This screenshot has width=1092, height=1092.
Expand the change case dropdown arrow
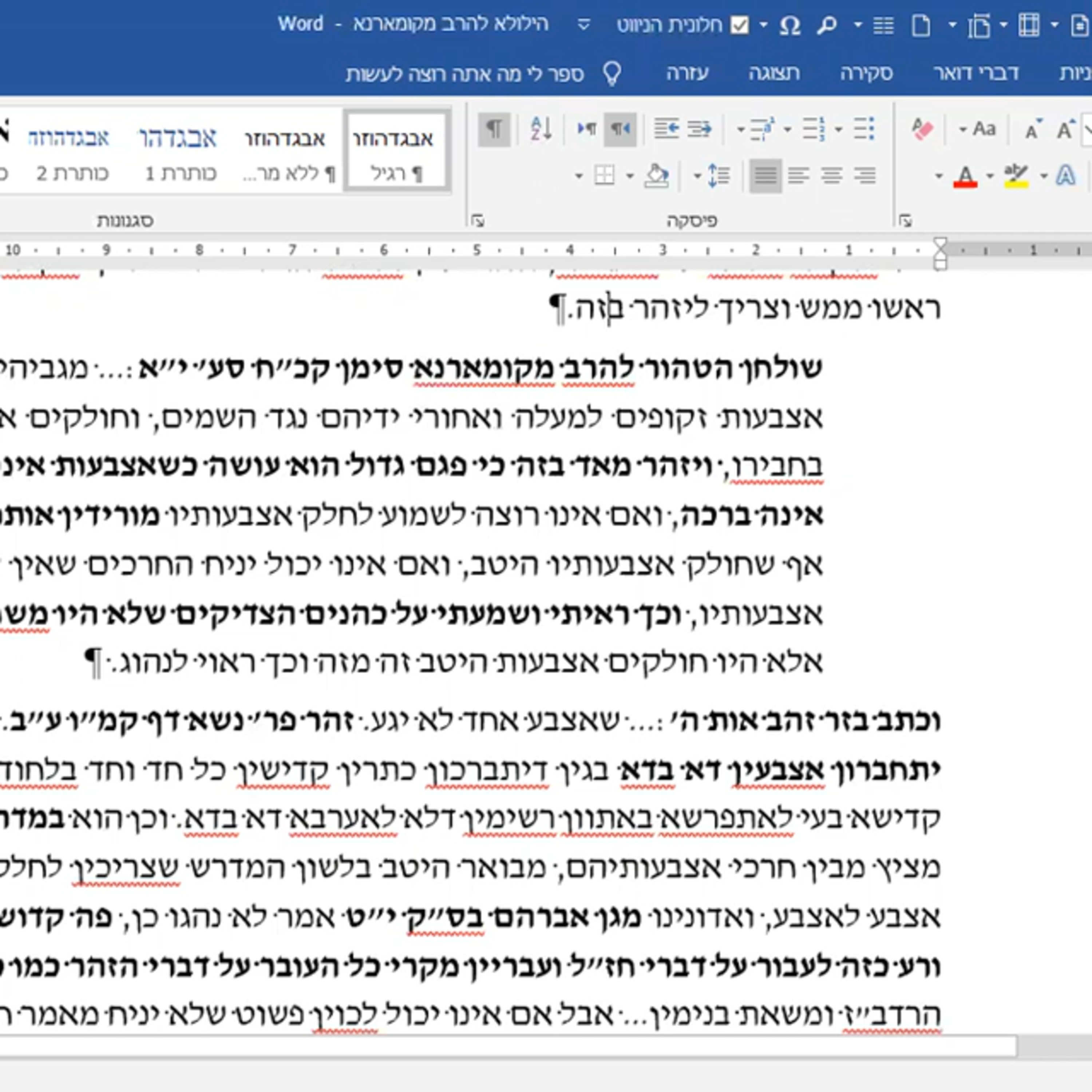[962, 130]
